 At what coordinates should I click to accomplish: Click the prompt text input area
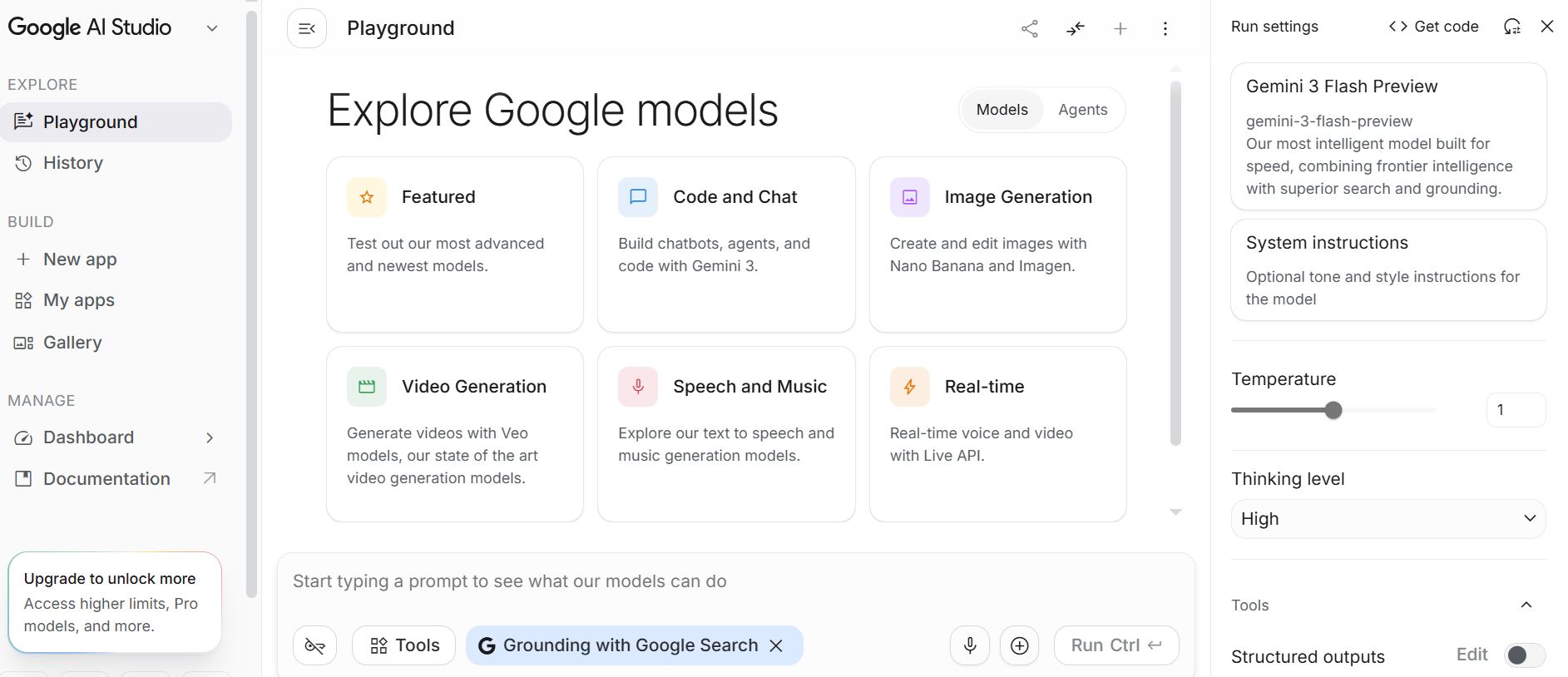pyautogui.click(x=735, y=581)
